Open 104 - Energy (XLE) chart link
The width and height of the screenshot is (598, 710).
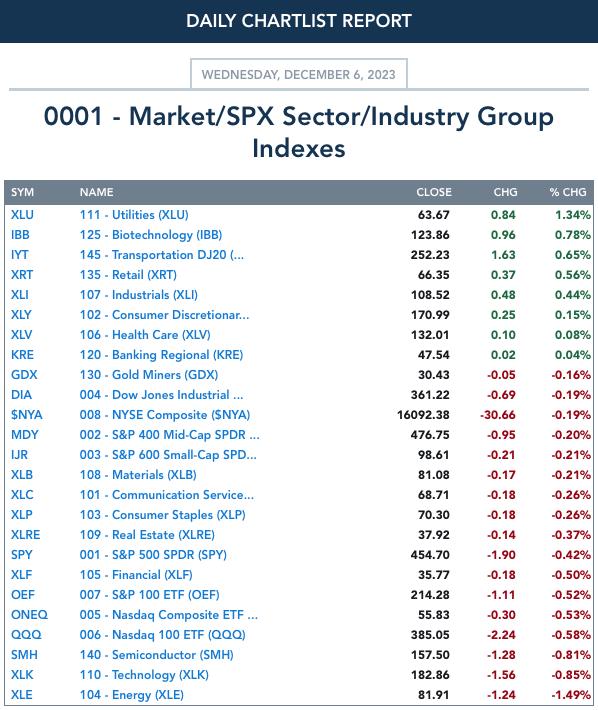132,694
